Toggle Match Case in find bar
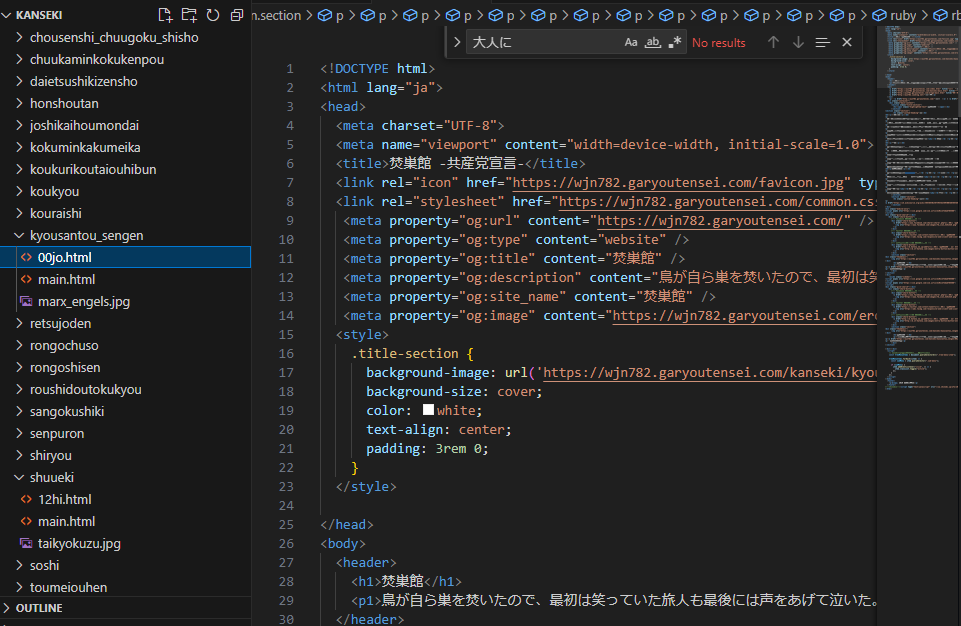The height and width of the screenshot is (626, 961). [x=631, y=42]
